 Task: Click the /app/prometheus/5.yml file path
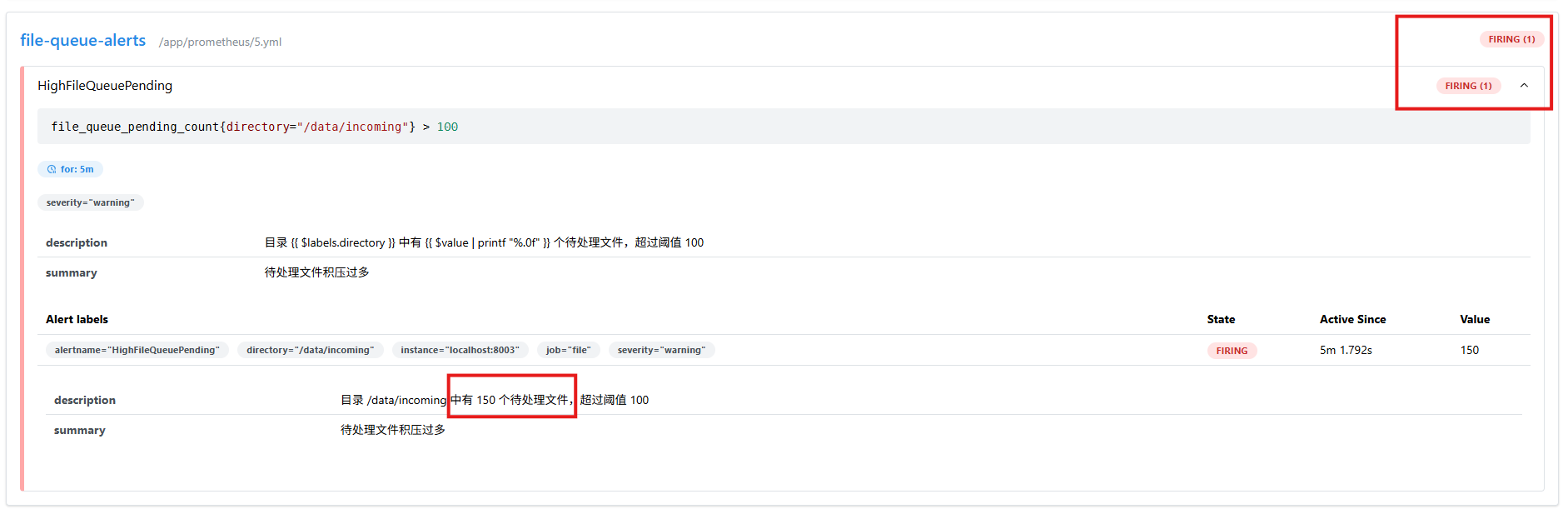pos(220,42)
